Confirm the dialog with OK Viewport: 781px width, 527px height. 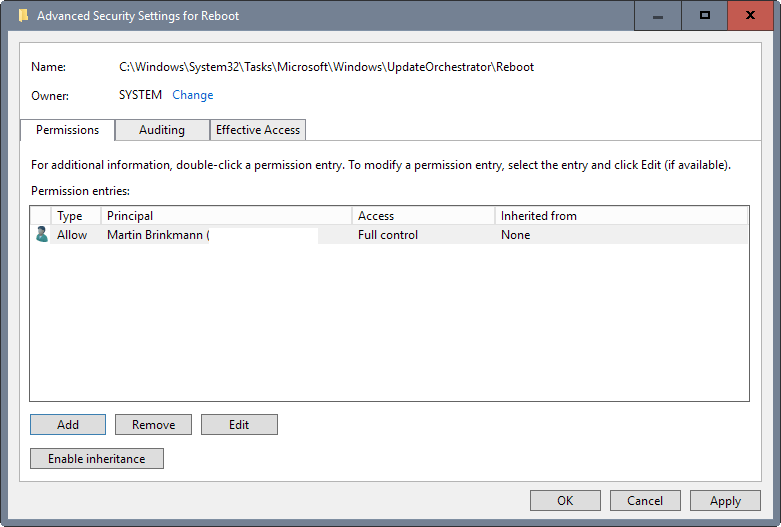pyautogui.click(x=565, y=501)
